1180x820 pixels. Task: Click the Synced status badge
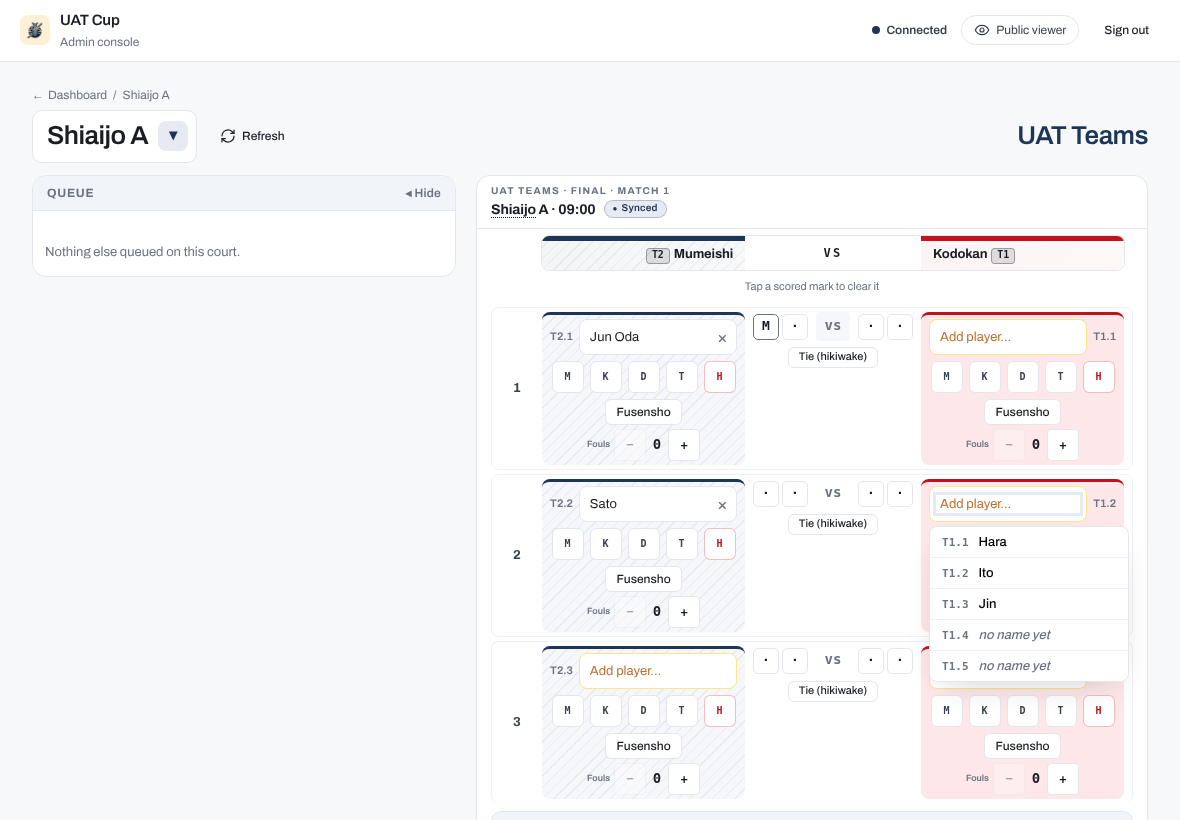point(635,208)
